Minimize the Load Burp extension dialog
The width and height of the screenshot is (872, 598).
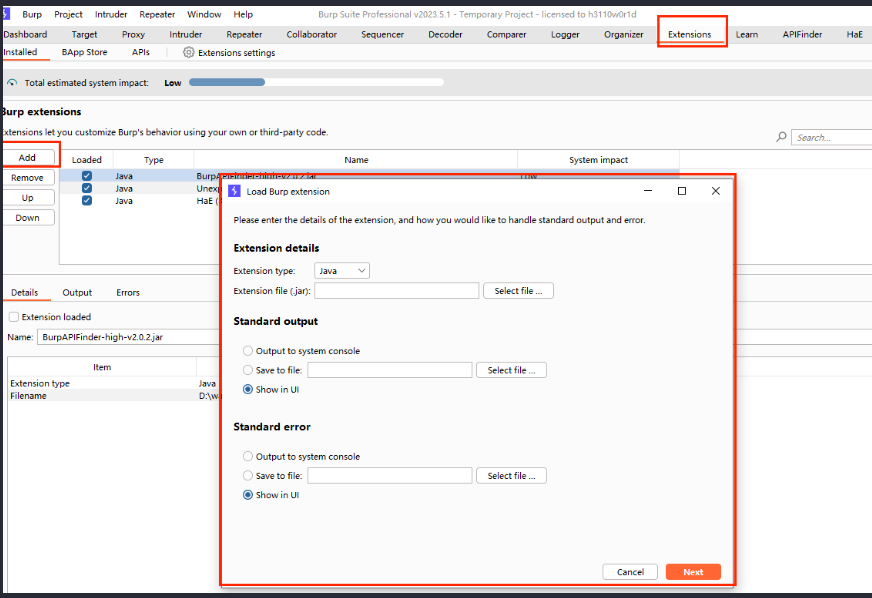click(x=648, y=191)
